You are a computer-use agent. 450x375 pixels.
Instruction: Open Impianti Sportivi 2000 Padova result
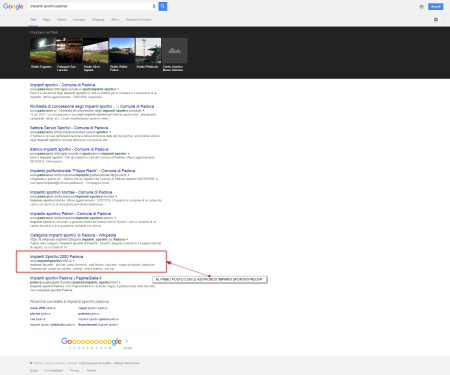coord(56,257)
